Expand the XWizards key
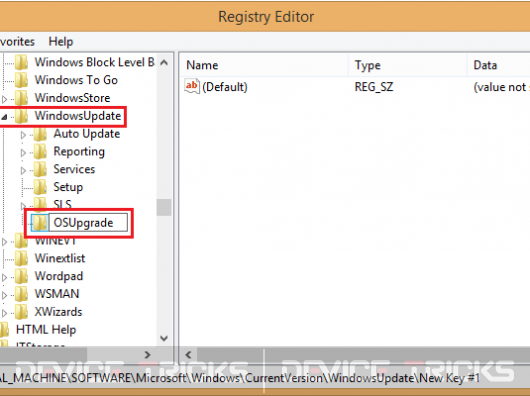This screenshot has height=396, width=530. tap(5, 313)
